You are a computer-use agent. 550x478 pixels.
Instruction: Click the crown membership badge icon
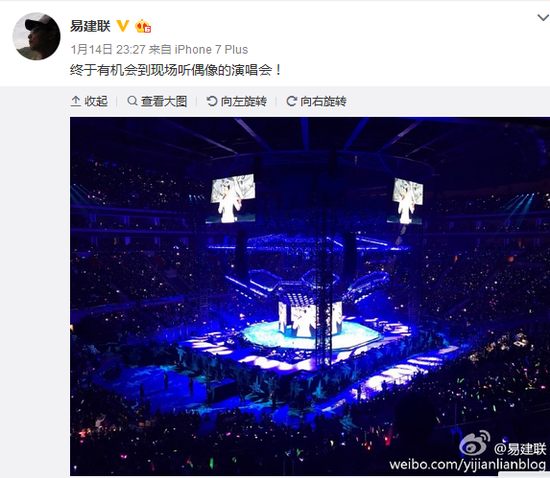pyautogui.click(x=143, y=26)
